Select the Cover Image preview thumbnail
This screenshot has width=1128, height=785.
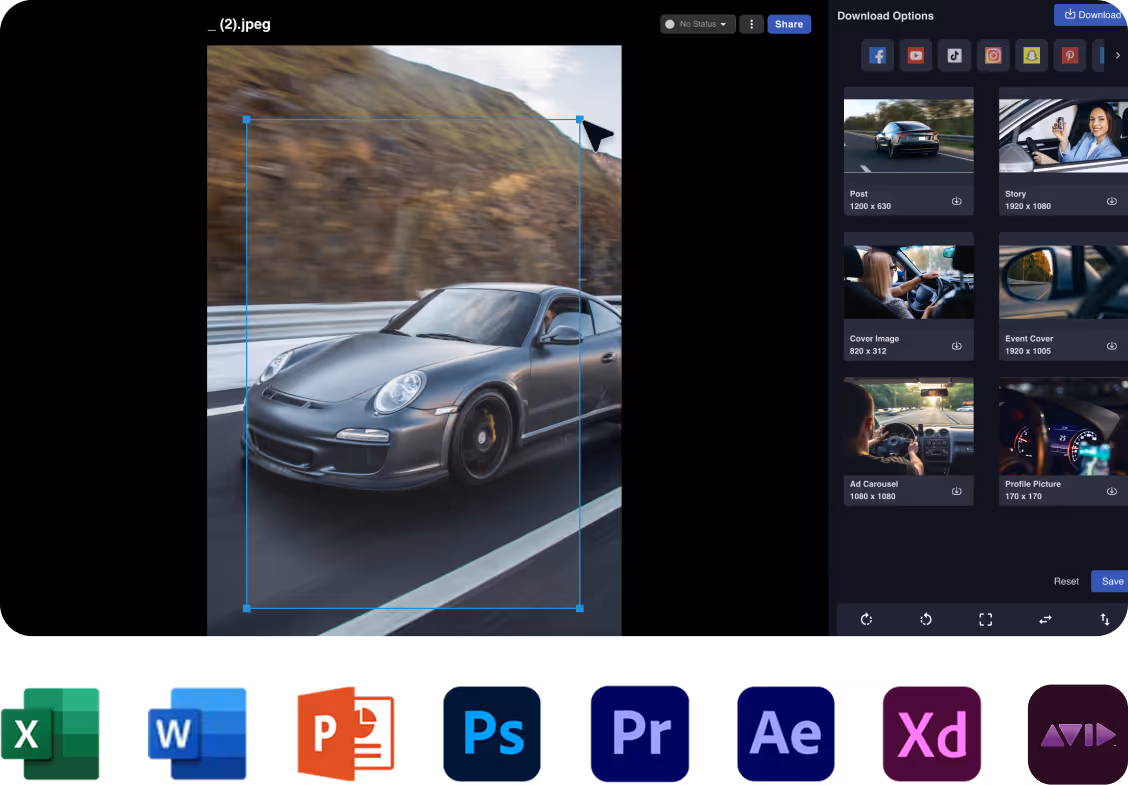pyautogui.click(x=909, y=282)
